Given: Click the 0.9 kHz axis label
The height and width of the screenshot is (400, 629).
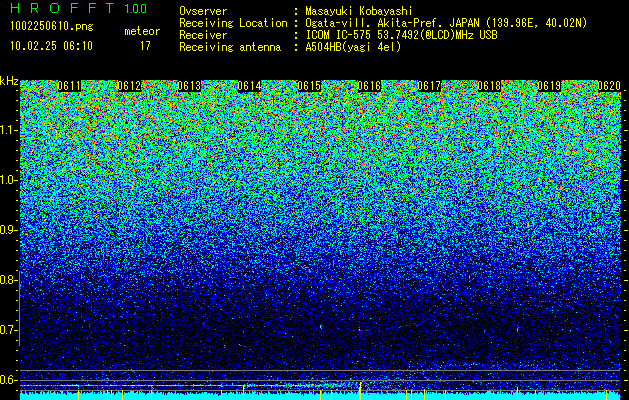Looking at the screenshot, I should [x=9, y=230].
